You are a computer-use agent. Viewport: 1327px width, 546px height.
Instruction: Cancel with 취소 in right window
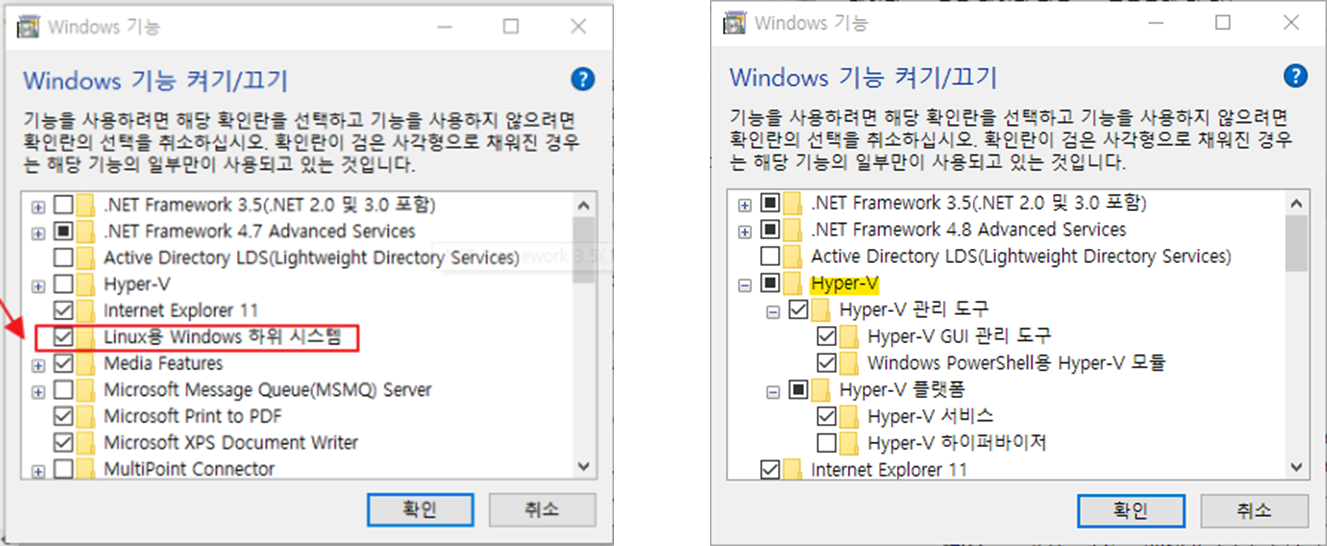(1253, 510)
